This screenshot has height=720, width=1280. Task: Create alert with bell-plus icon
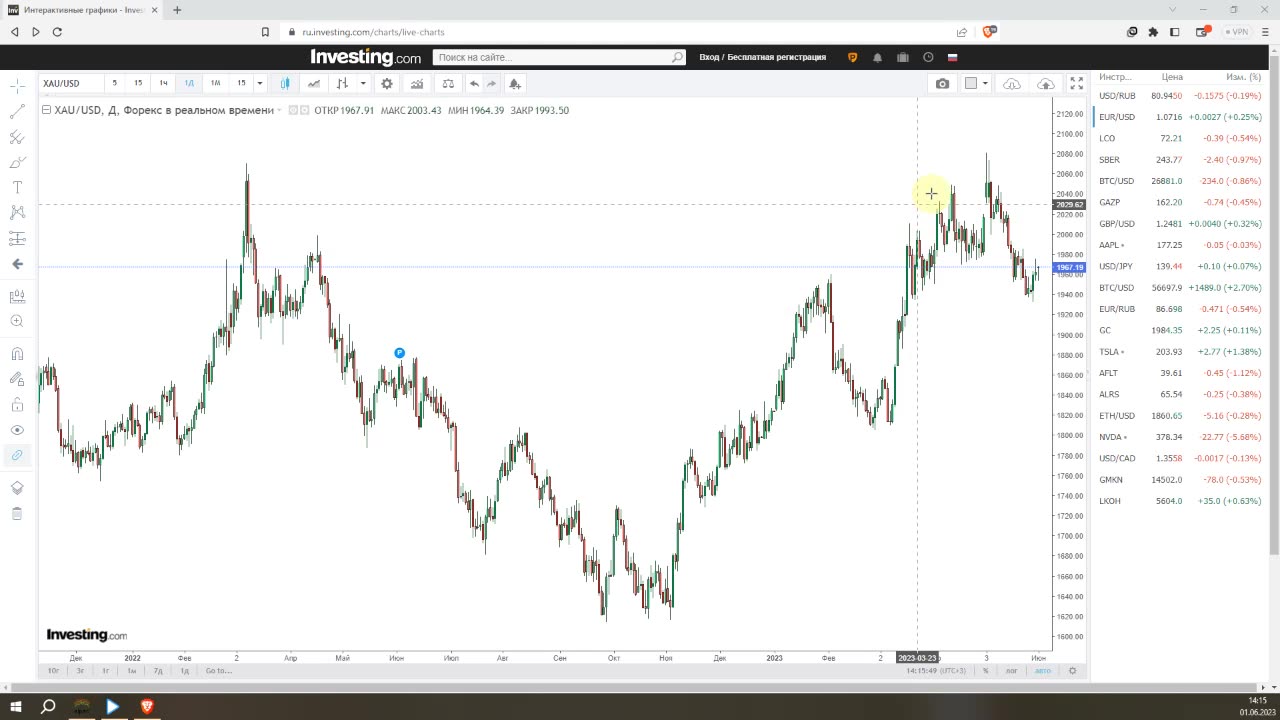[514, 83]
